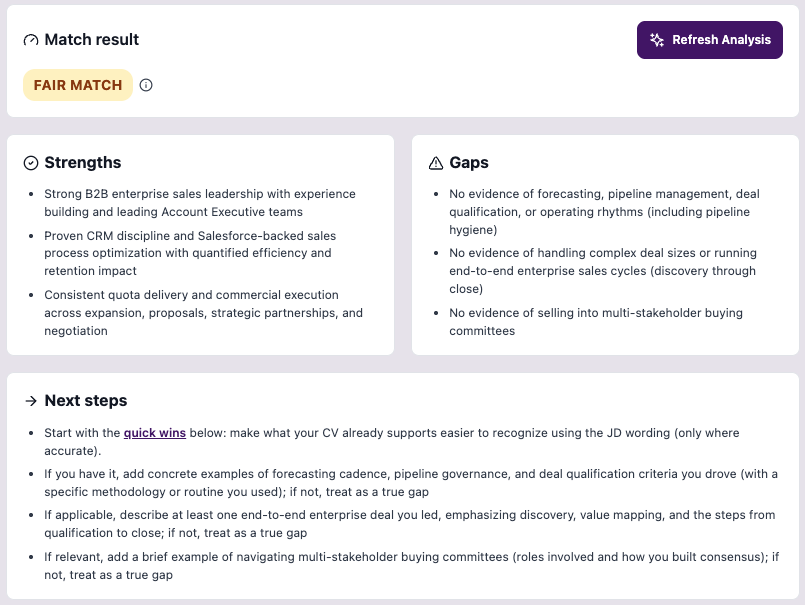The height and width of the screenshot is (605, 805).
Task: Click the checkmark circle beside Strengths
Action: 30,162
